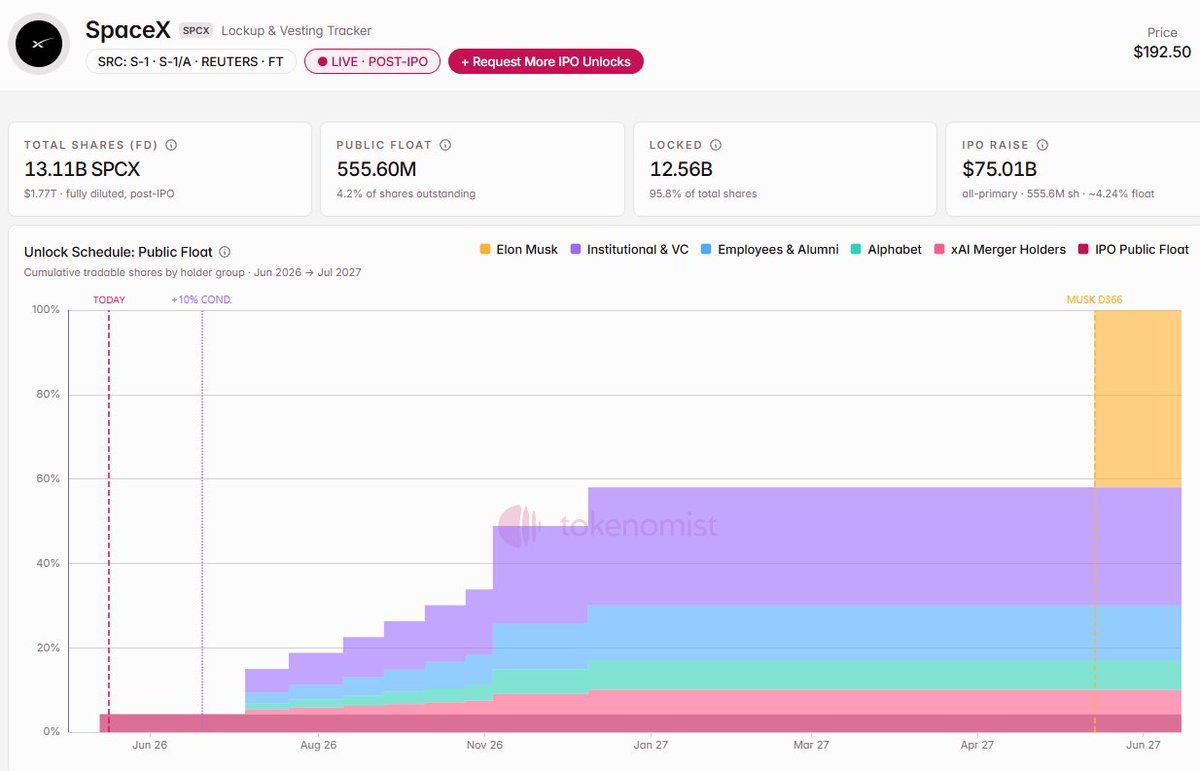
Task: Click the Jun 27 x-axis label
Action: [x=1143, y=745]
